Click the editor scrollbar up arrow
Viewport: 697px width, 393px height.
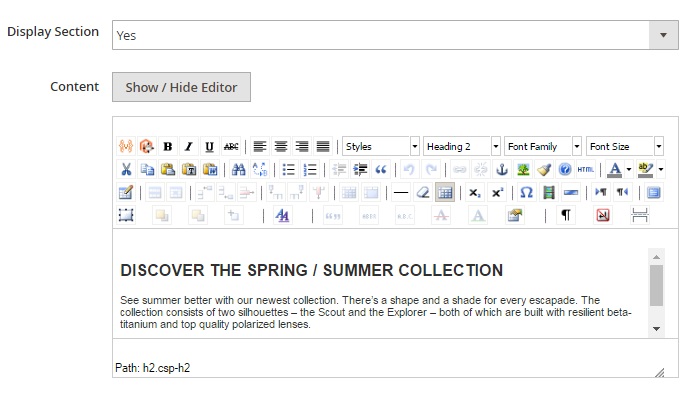click(x=657, y=257)
